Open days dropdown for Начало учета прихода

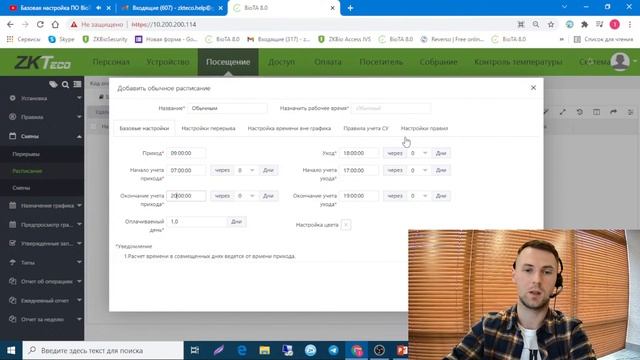click(x=246, y=170)
